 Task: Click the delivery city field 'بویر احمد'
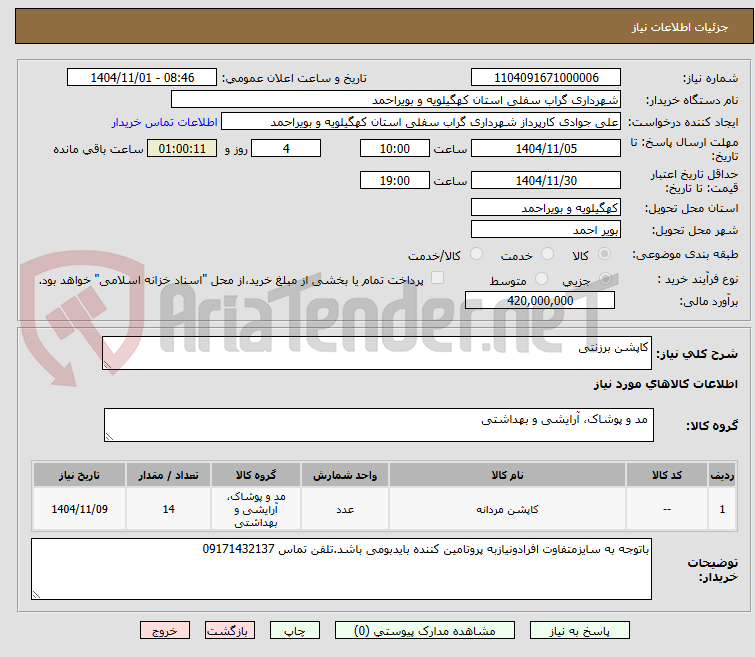pos(546,230)
